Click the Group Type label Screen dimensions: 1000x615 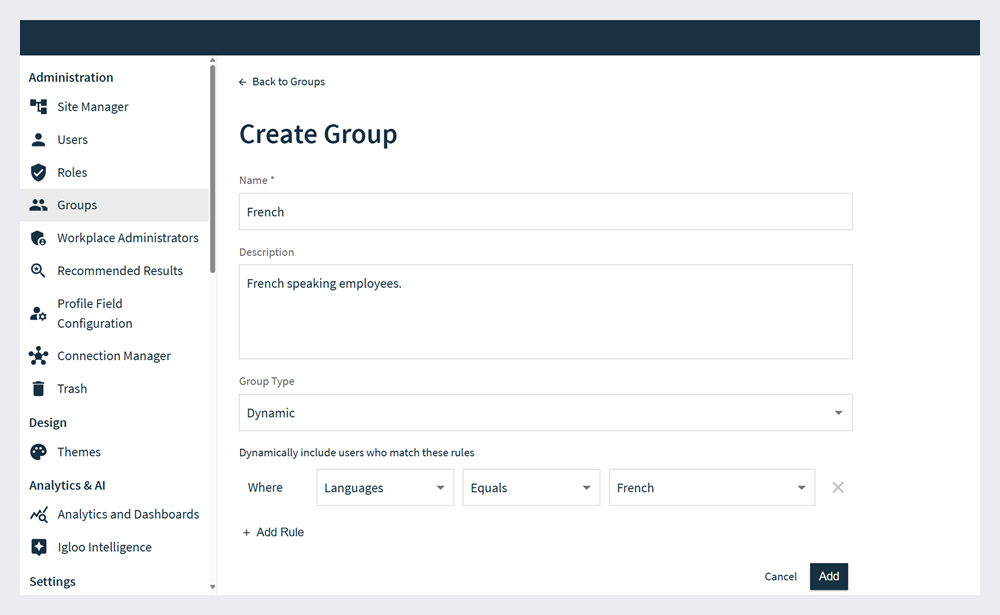point(267,381)
